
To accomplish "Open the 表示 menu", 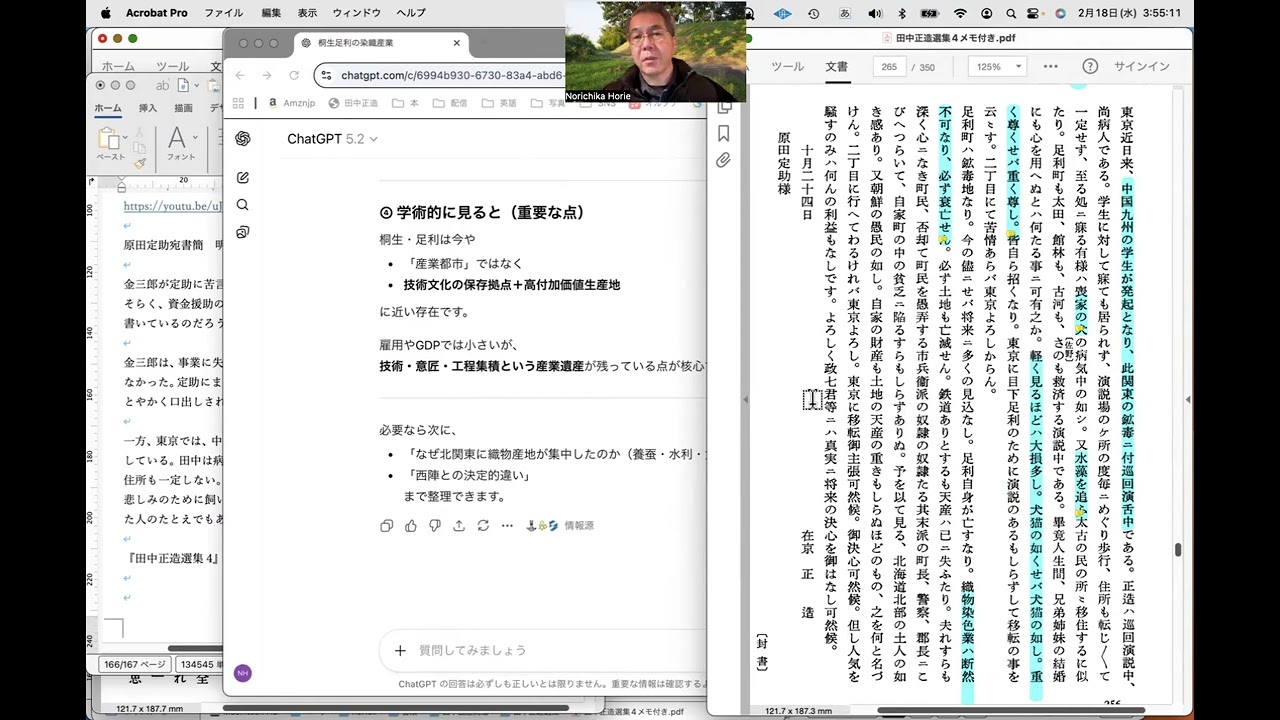I will [x=307, y=13].
